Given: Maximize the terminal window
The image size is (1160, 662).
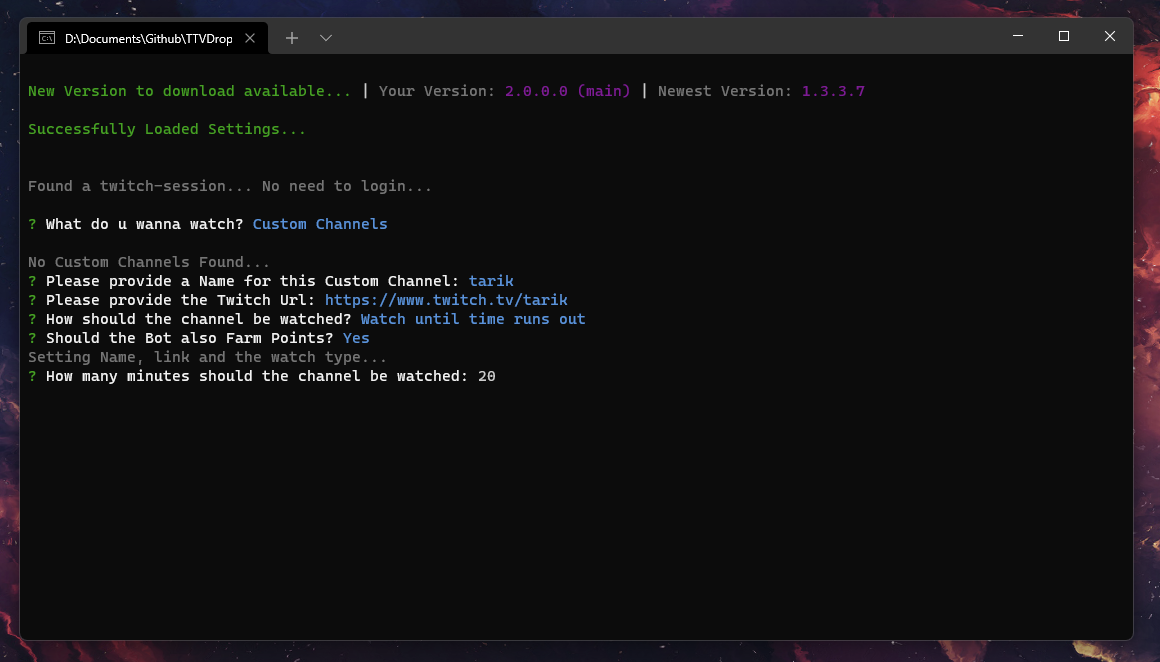Looking at the screenshot, I should point(1064,36).
